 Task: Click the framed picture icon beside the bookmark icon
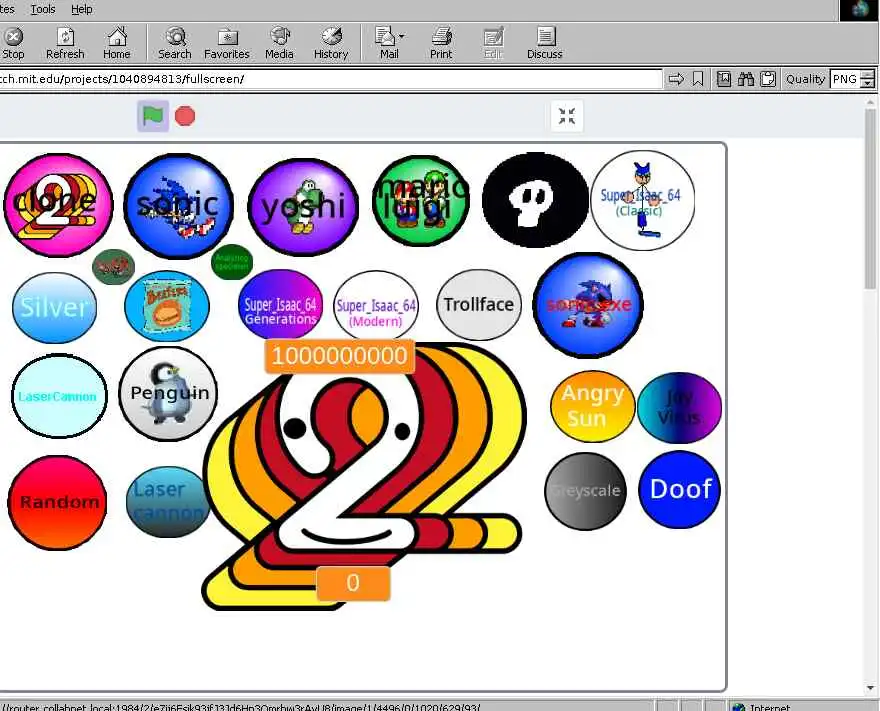(x=724, y=79)
